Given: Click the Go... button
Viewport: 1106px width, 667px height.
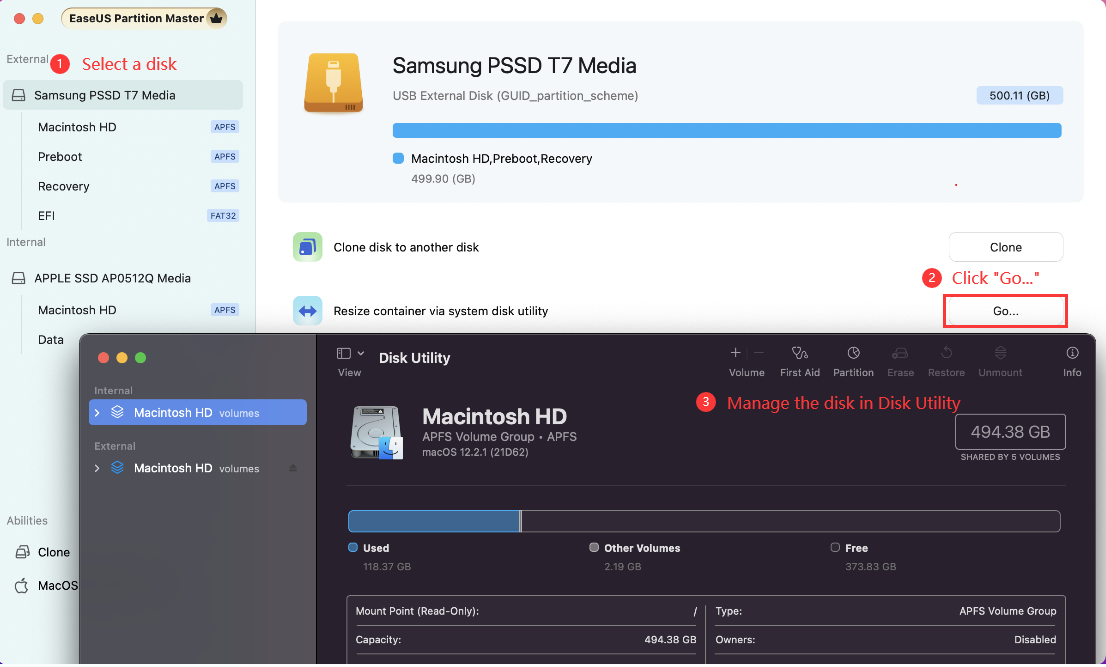Looking at the screenshot, I should (x=1005, y=311).
